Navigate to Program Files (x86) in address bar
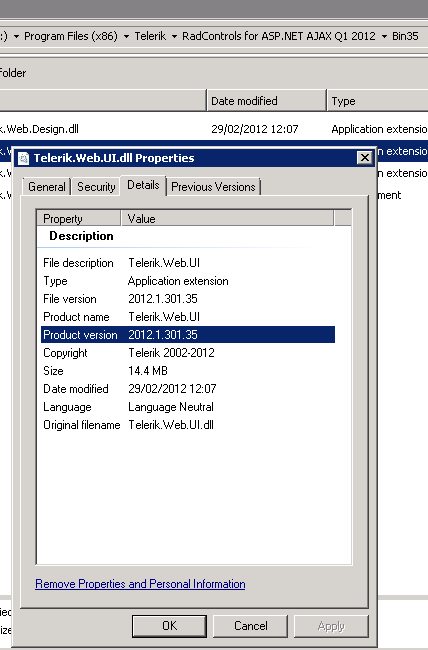This screenshot has width=428, height=650. pos(71,36)
